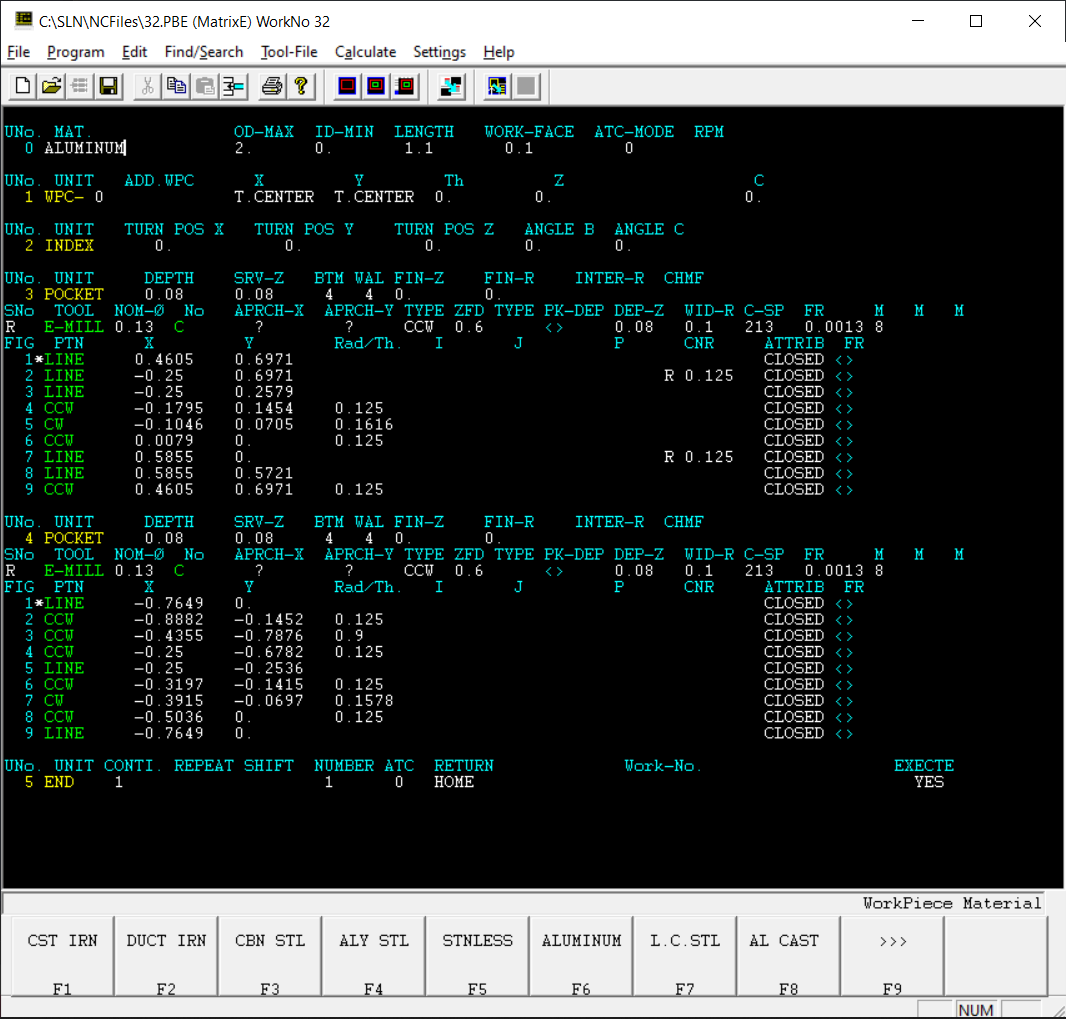Print the program using printer icon

coord(272,86)
